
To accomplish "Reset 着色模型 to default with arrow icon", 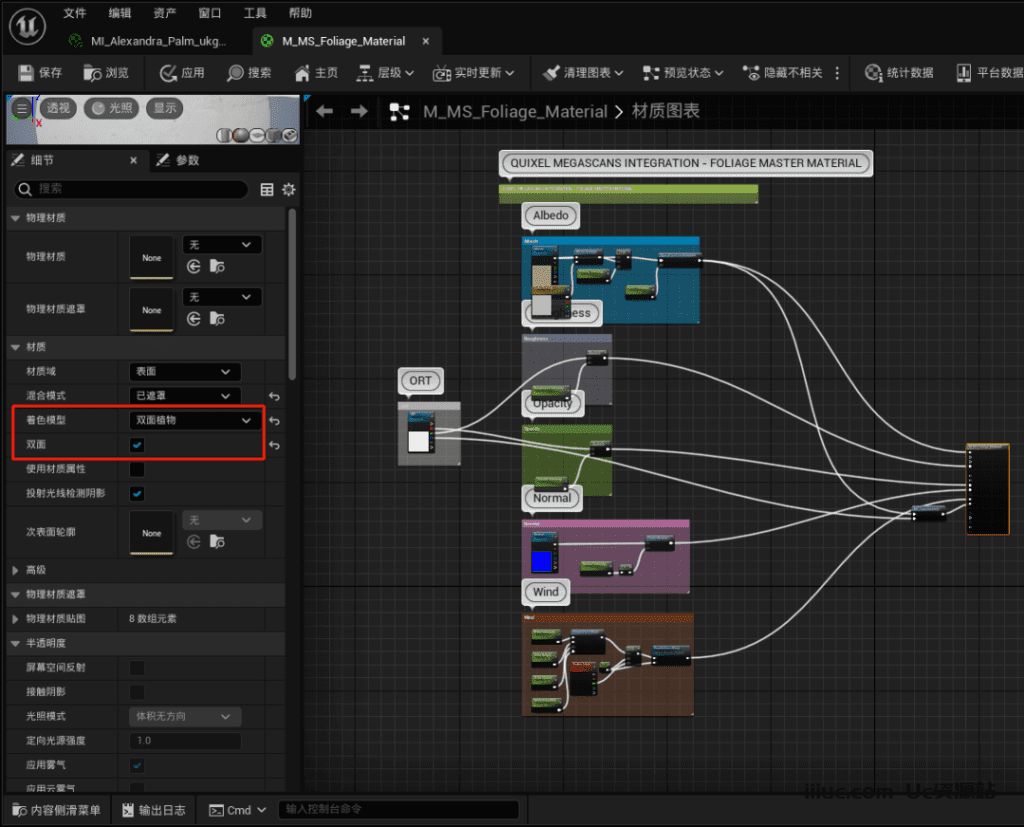I will coord(274,421).
